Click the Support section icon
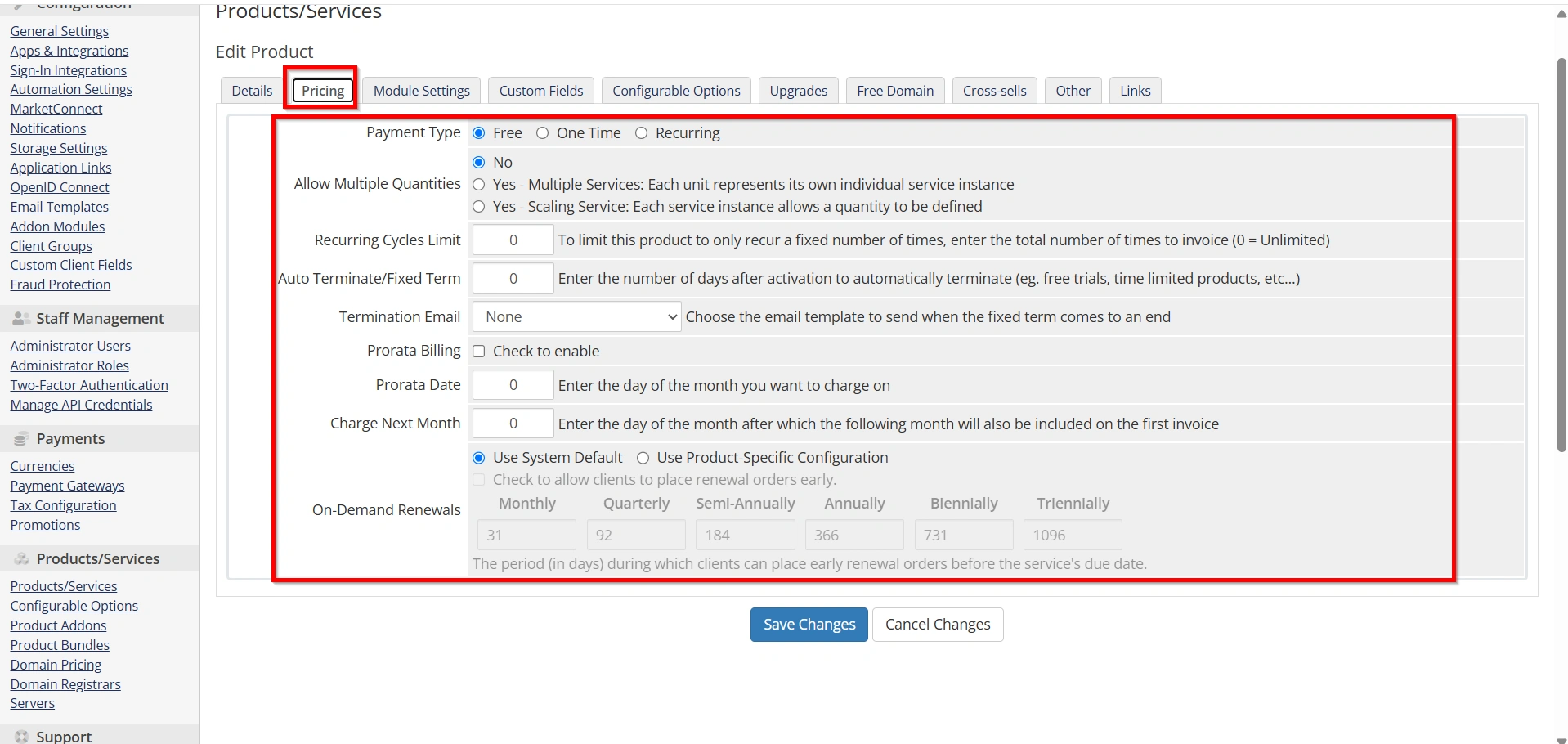 point(22,736)
